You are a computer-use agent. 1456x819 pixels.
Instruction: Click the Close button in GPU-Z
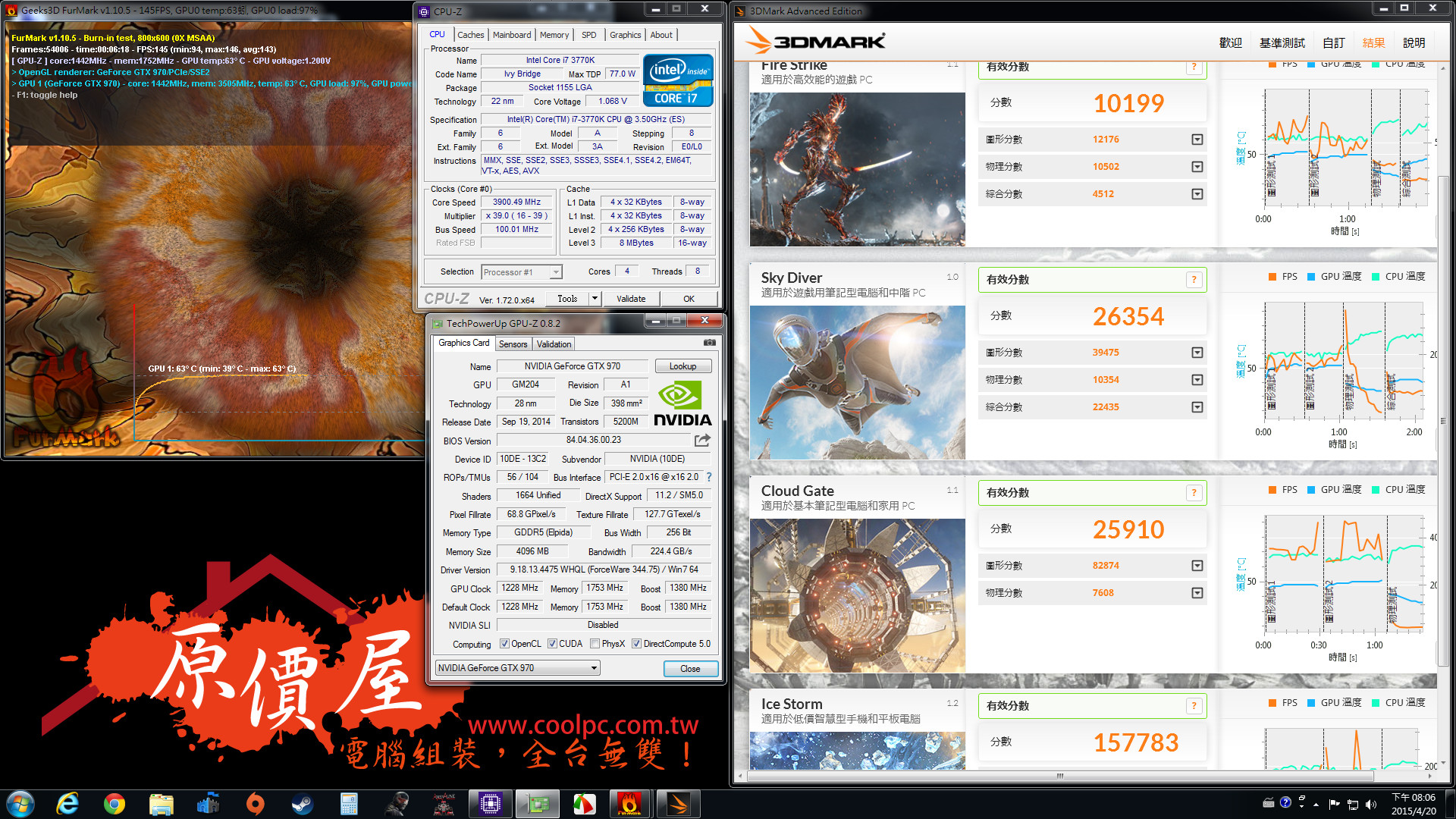coord(690,669)
